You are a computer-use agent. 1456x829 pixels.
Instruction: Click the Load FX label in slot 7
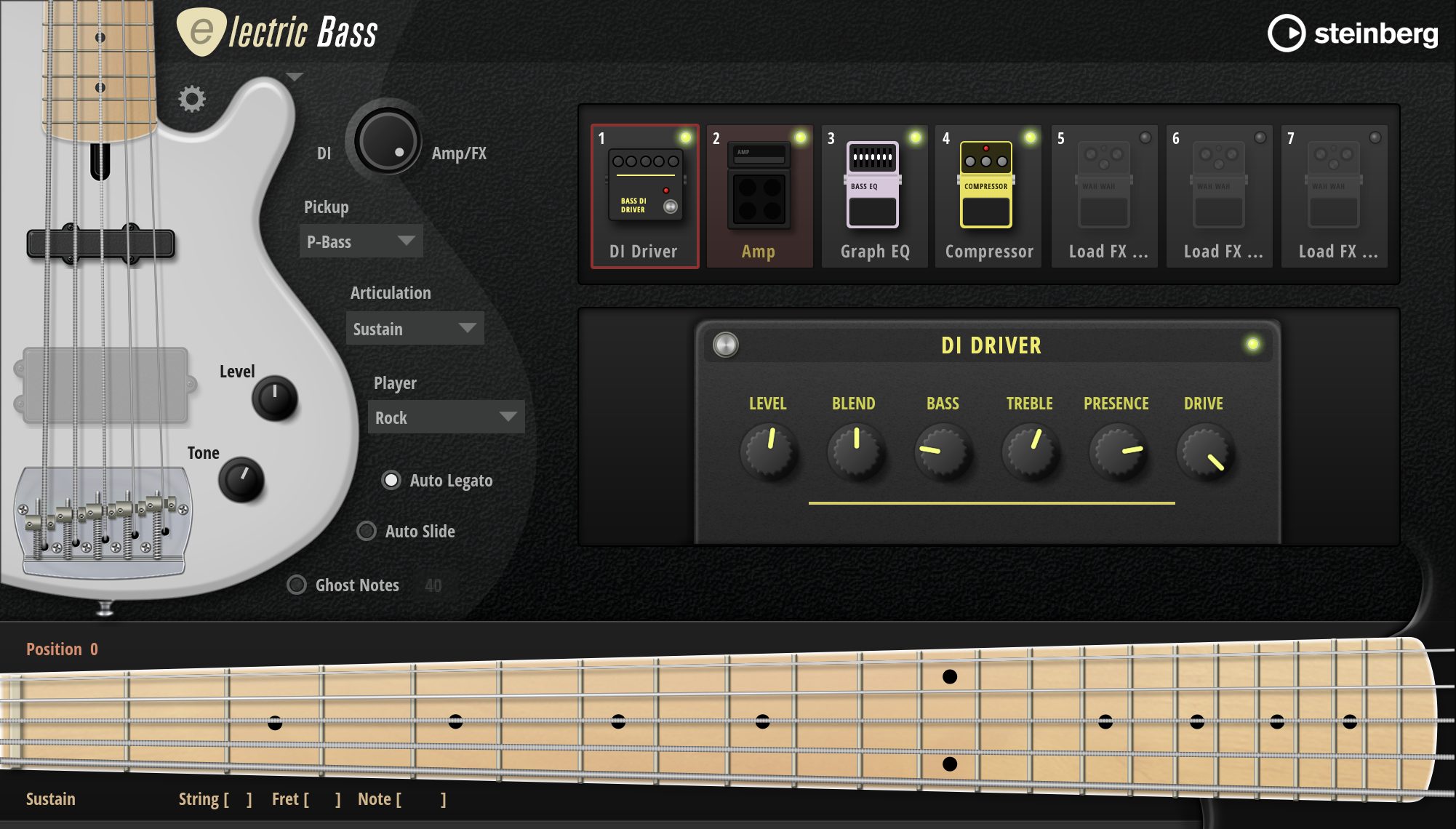pos(1338,252)
